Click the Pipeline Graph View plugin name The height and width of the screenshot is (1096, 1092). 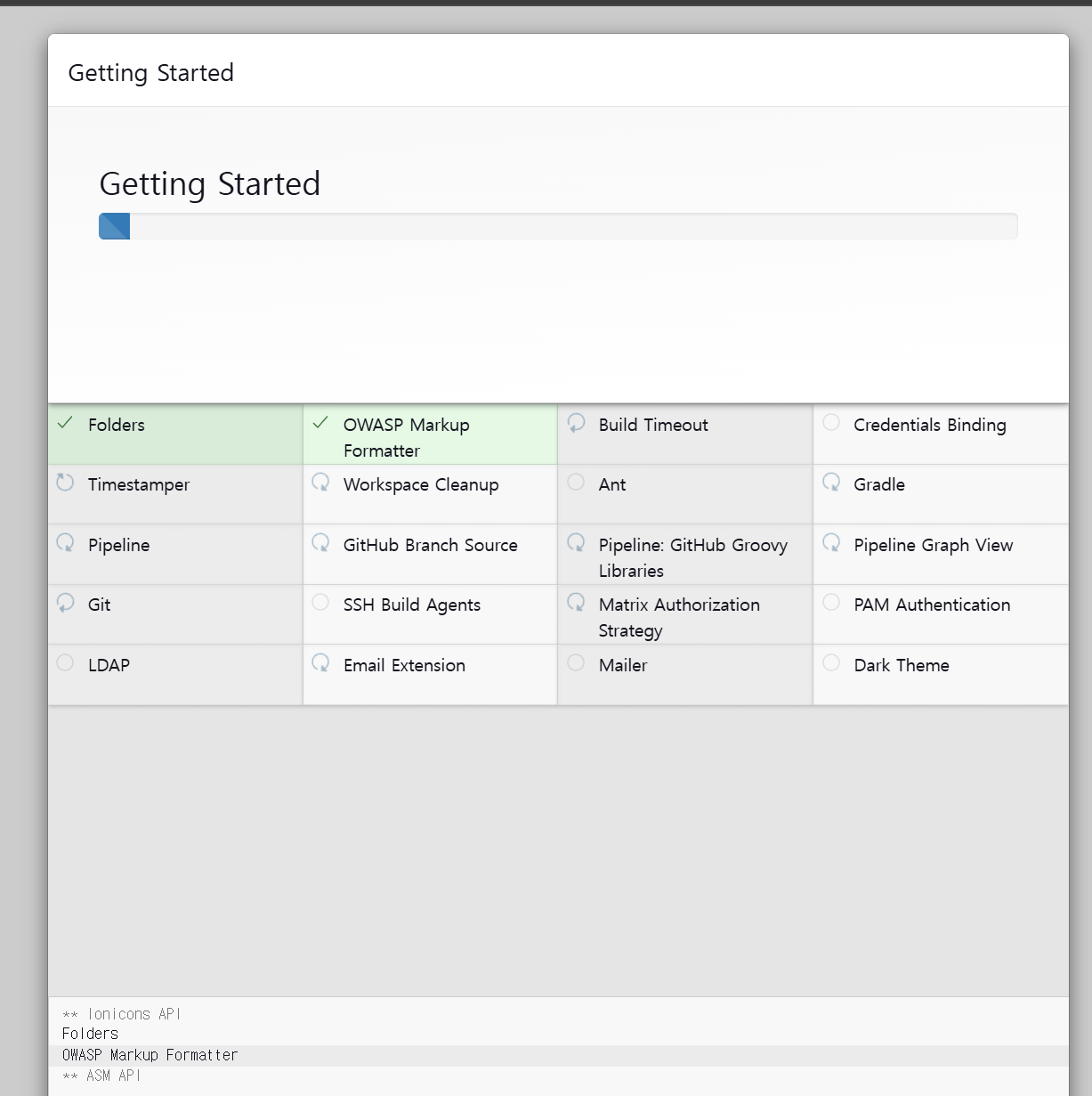[x=934, y=546]
